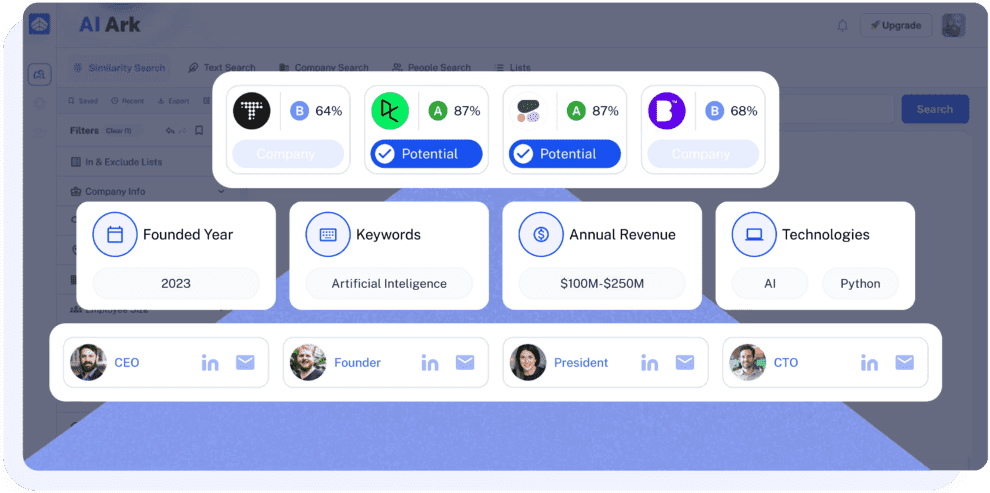Image resolution: width=990 pixels, height=493 pixels.
Task: Click the Founder title link
Action: pyautogui.click(x=357, y=363)
